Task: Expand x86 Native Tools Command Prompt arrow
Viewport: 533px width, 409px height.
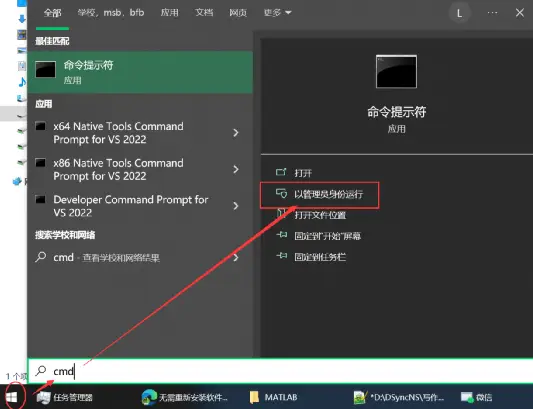Action: pos(236,169)
